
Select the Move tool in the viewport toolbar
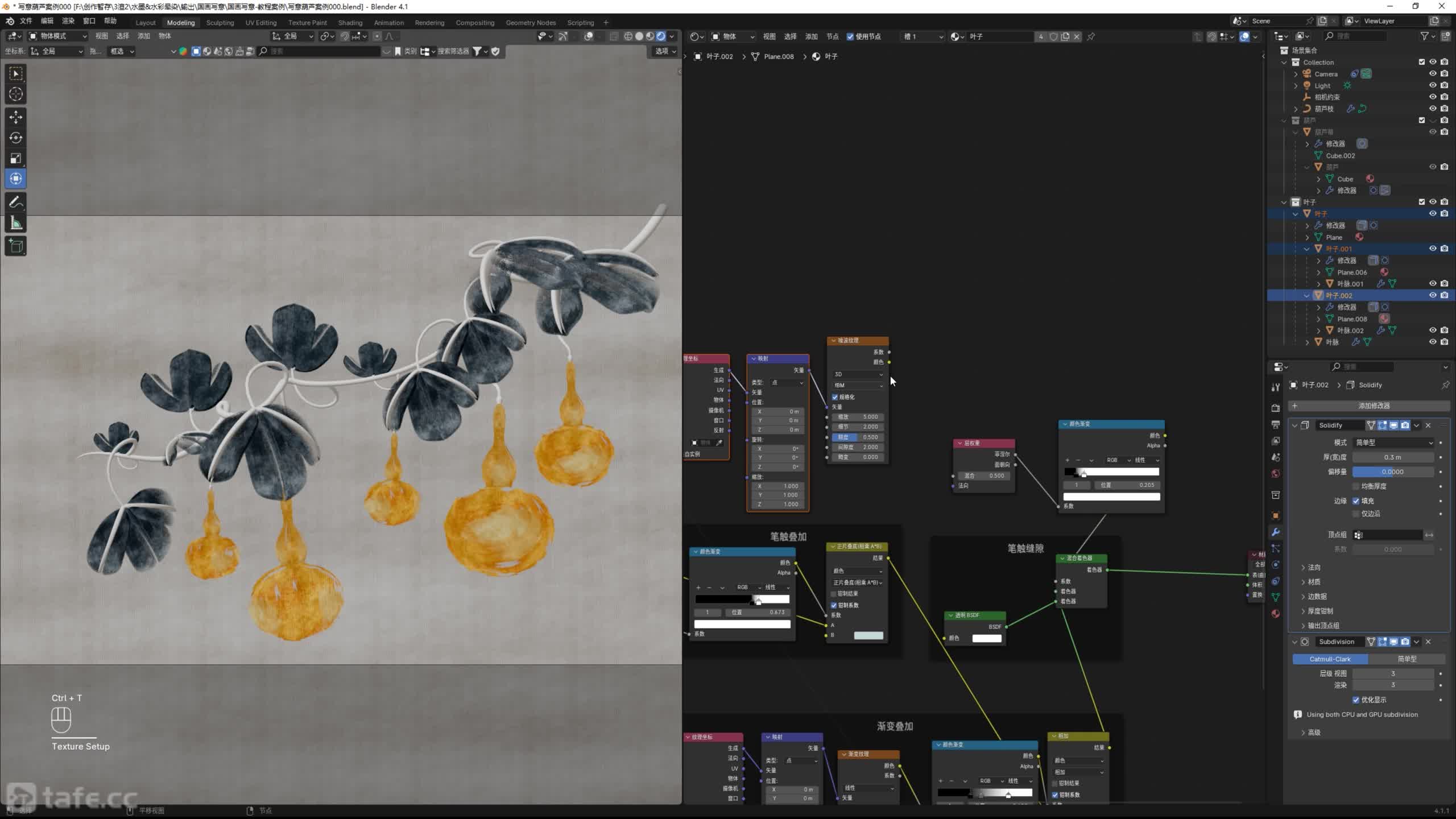(16, 117)
